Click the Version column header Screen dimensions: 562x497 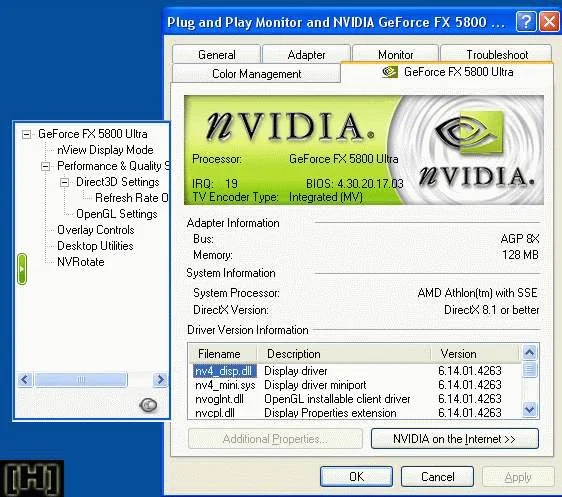coord(475,354)
